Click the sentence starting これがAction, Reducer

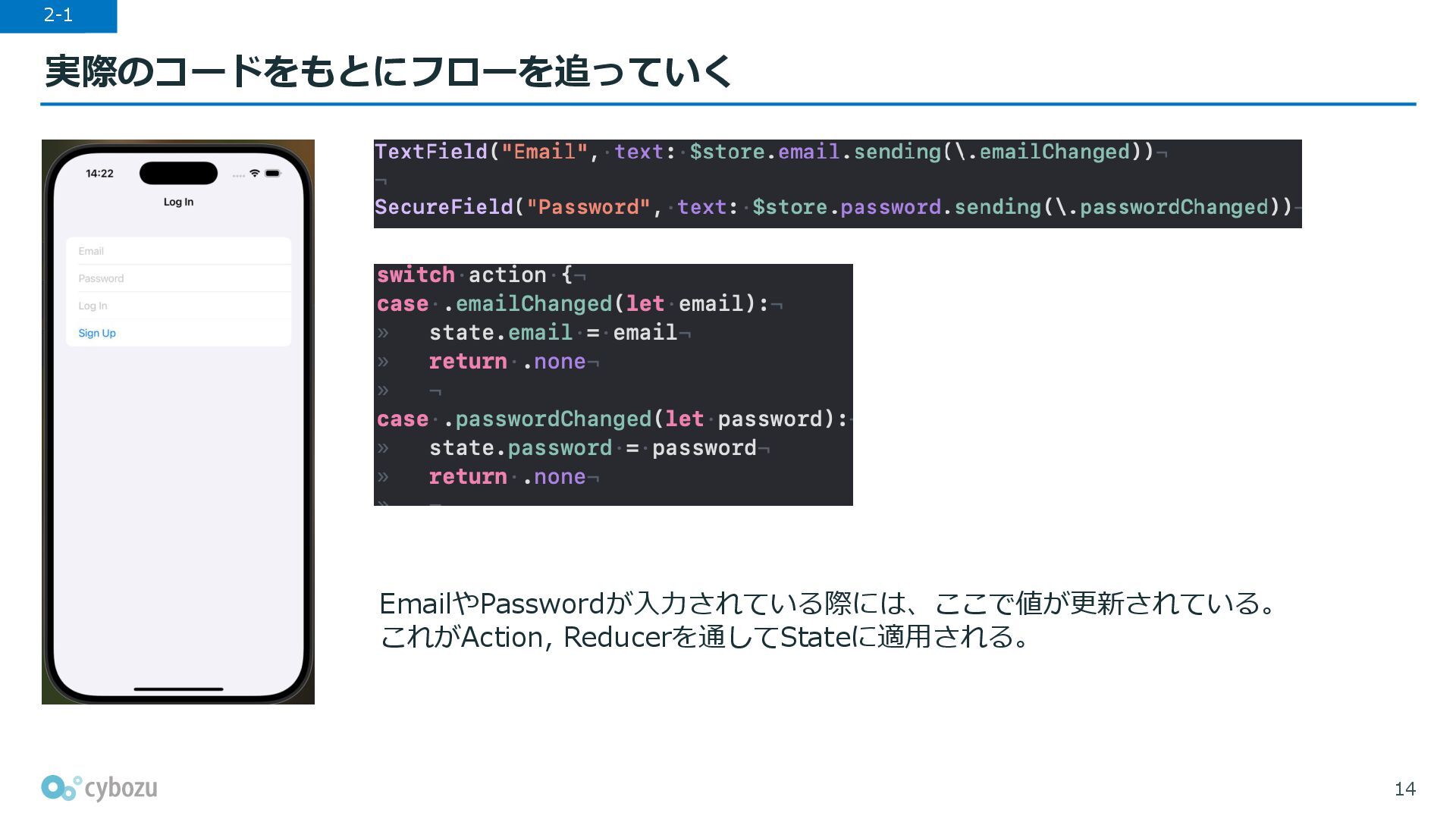pyautogui.click(x=705, y=637)
